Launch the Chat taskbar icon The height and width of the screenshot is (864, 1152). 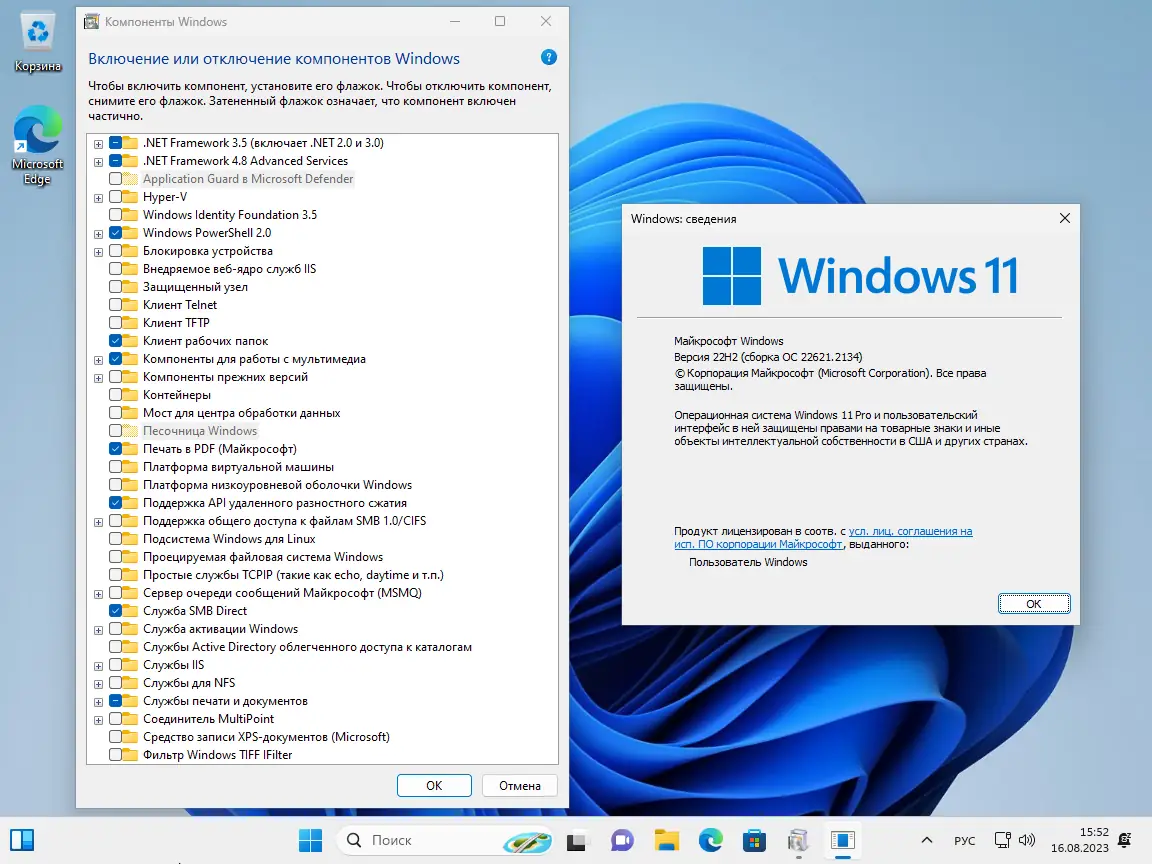622,840
